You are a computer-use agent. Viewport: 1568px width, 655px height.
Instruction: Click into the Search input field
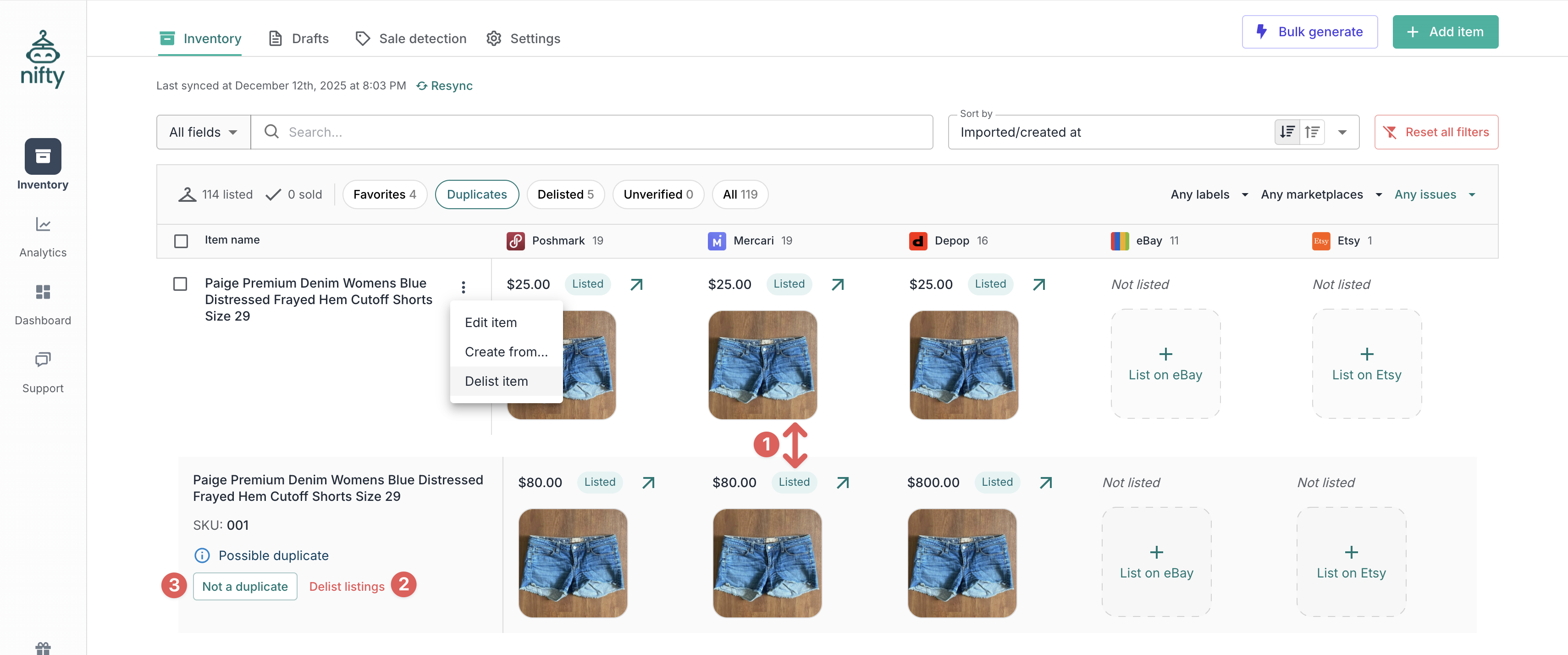click(x=591, y=132)
